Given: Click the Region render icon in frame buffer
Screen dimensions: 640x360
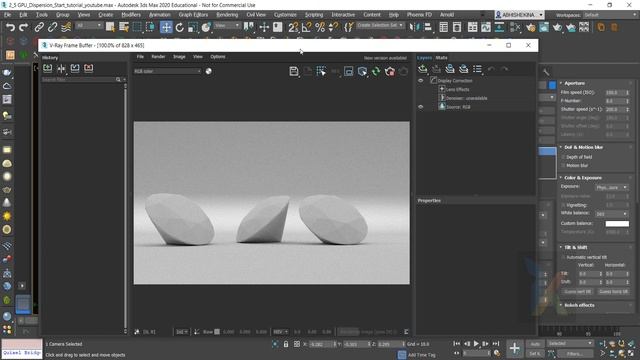Looking at the screenshot, I should coord(321,71).
